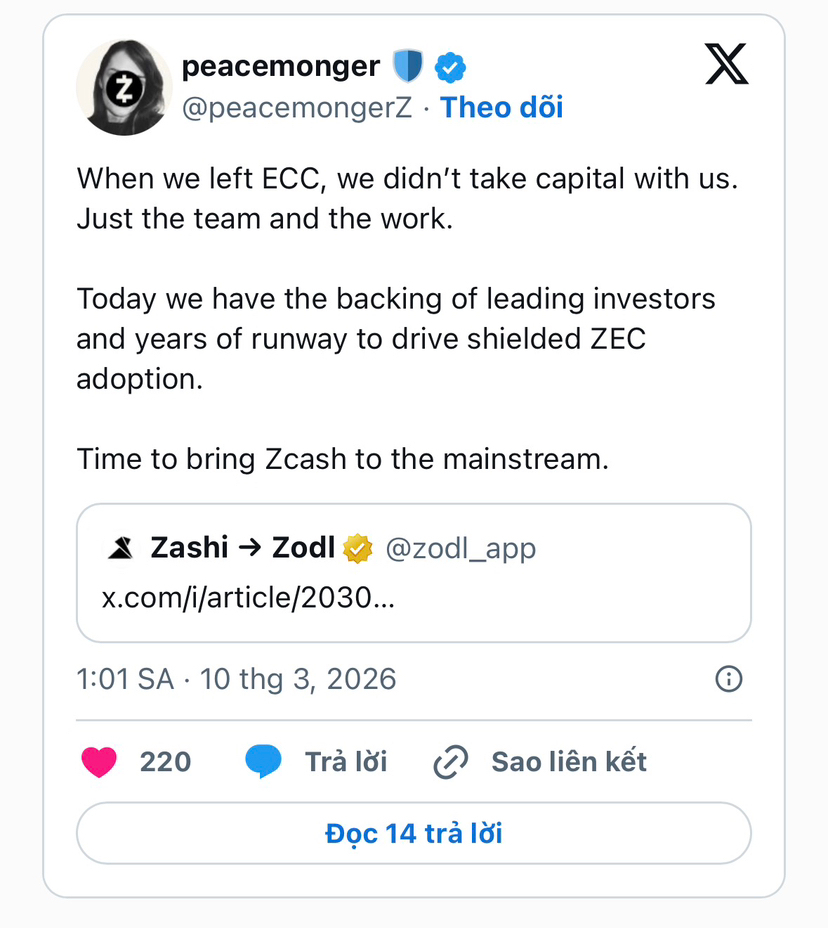The width and height of the screenshot is (828, 928).
Task: Click the blue shield icon beside peacemonger
Action: tap(408, 67)
